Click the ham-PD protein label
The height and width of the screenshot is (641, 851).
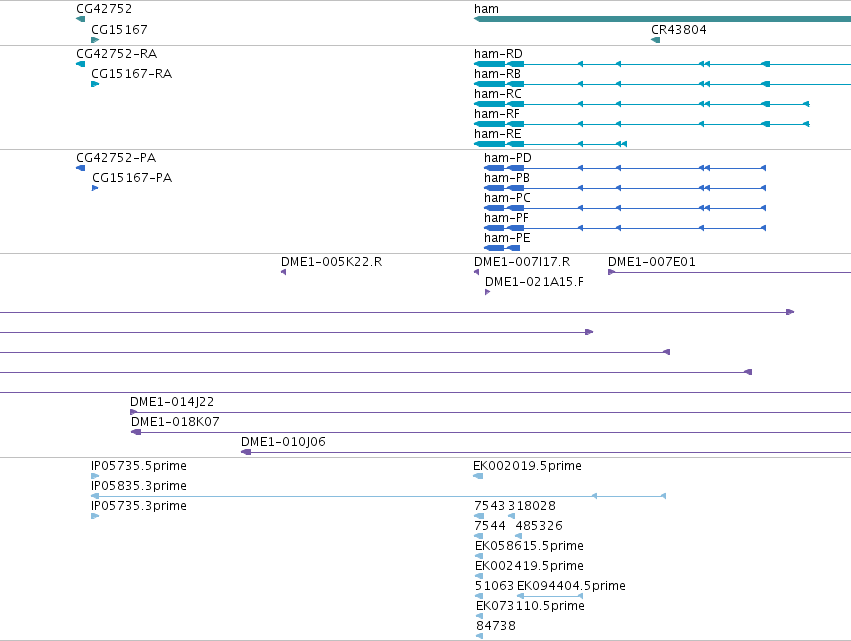pyautogui.click(x=508, y=157)
